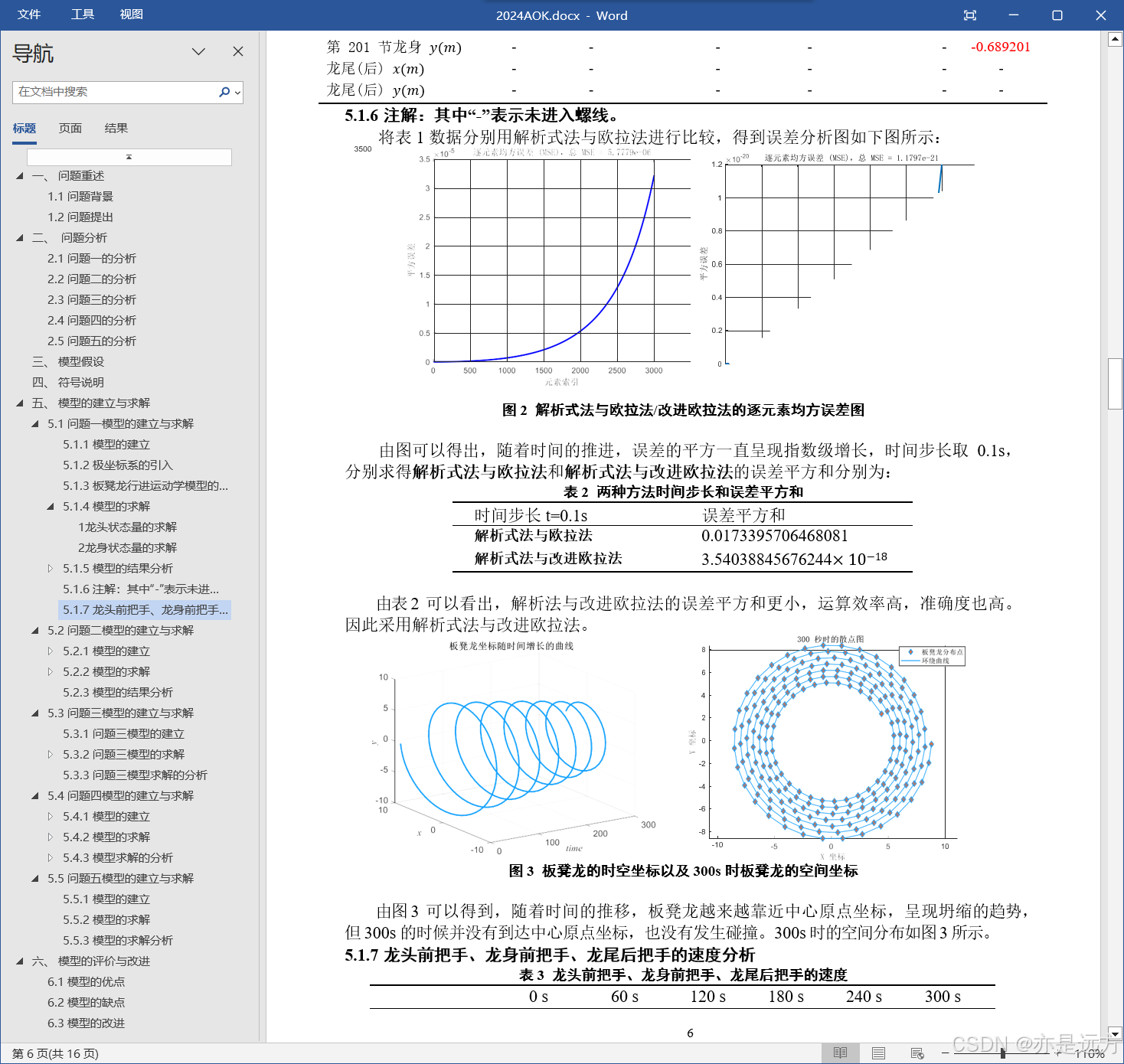Viewport: 1124px width, 1064px height.
Task: Click the jump-to-top bar in navigation
Action: 129,157
